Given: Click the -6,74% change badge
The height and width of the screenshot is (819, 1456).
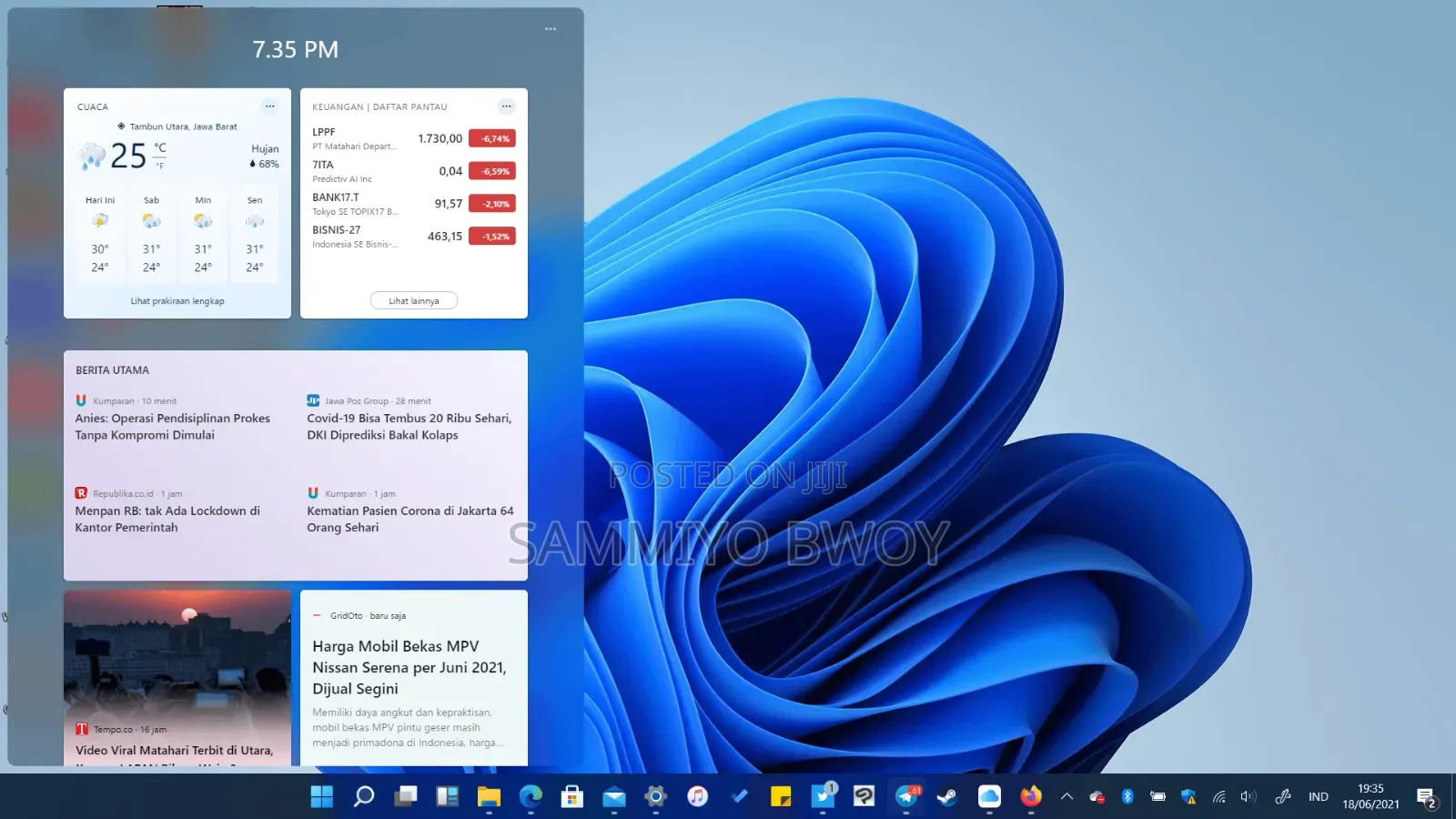Looking at the screenshot, I should (x=492, y=138).
